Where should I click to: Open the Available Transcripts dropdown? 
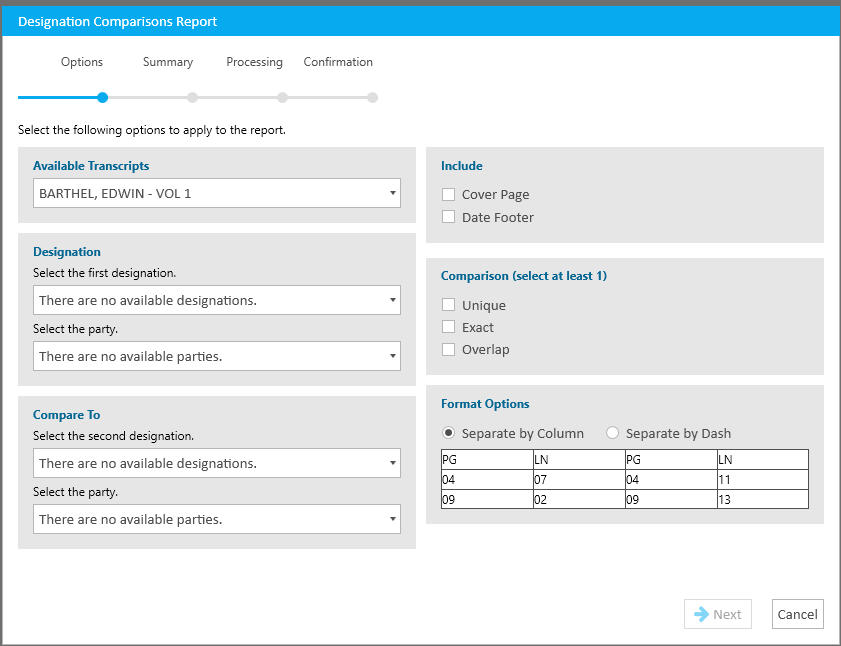click(x=217, y=193)
